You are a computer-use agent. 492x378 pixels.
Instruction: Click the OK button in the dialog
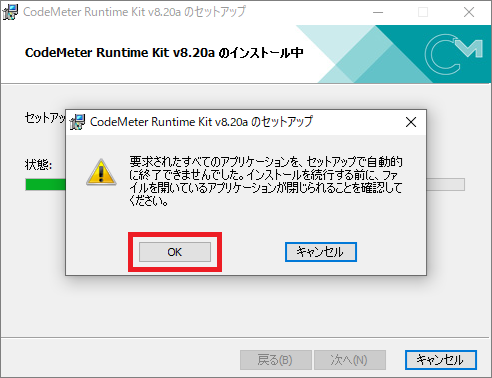pyautogui.click(x=175, y=252)
